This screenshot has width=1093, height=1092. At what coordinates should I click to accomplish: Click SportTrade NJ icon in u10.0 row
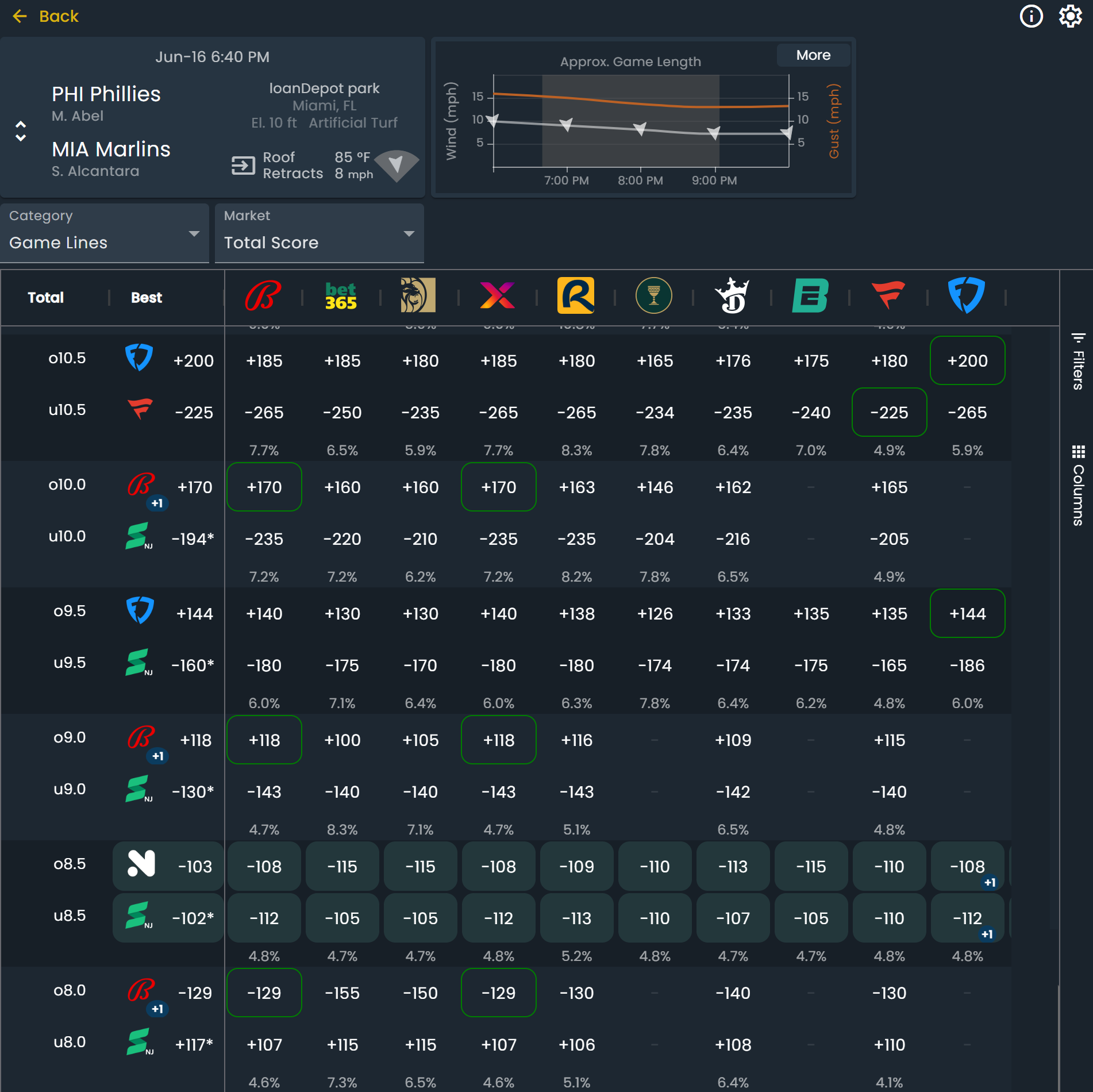tap(138, 536)
